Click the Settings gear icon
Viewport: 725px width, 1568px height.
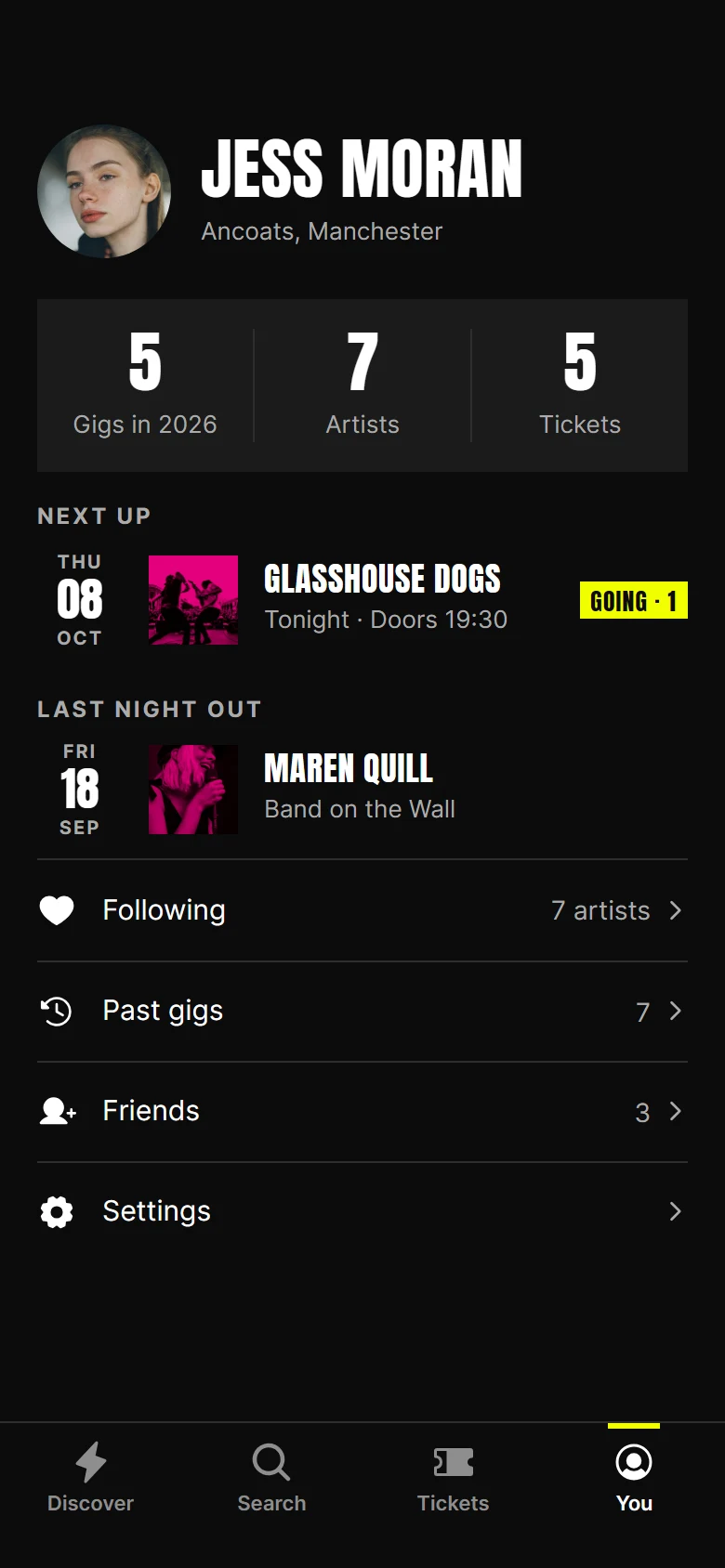pyautogui.click(x=57, y=1211)
